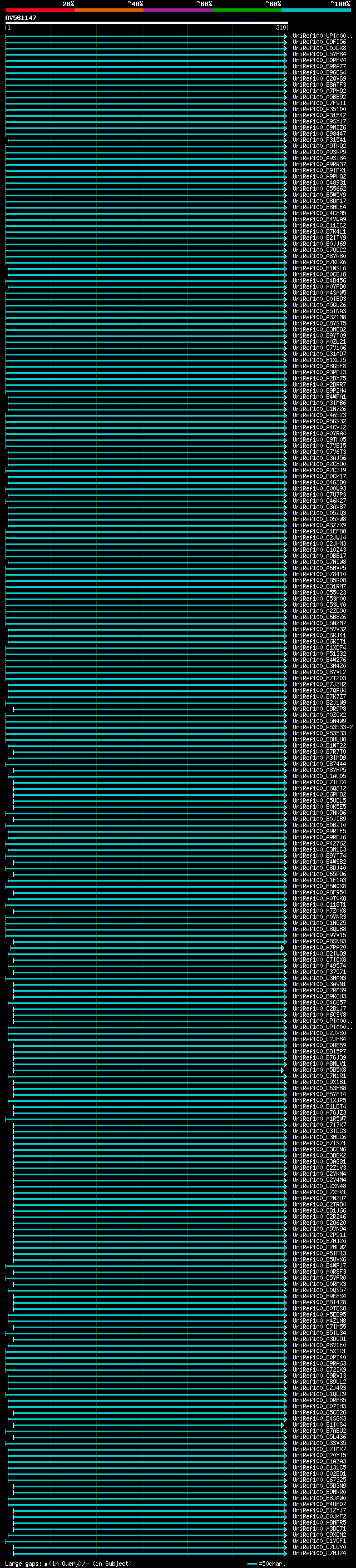The width and height of the screenshot is (356, 1568).
Task: Open hit UniRef100_P31542
Action: coord(319,116)
